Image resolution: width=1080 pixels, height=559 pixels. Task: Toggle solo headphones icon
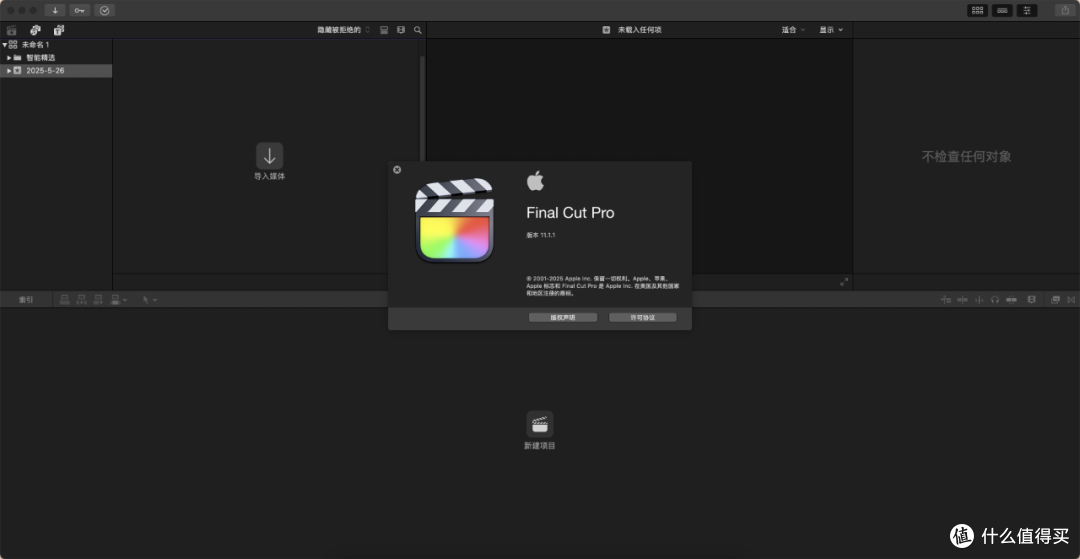995,300
